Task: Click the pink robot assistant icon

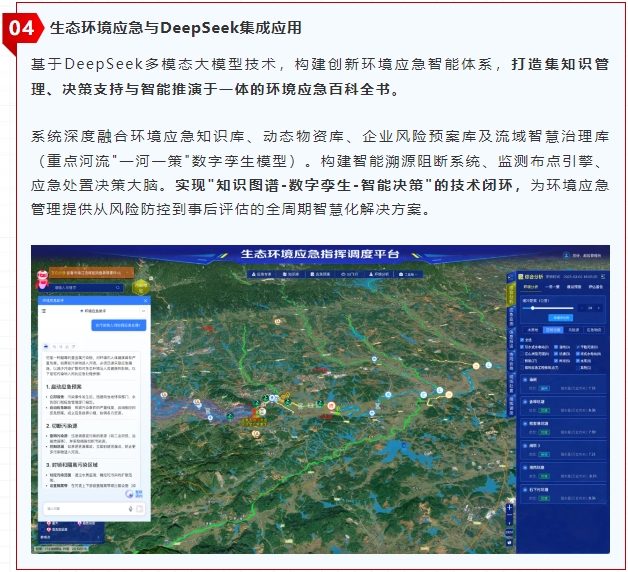Action: [42, 279]
